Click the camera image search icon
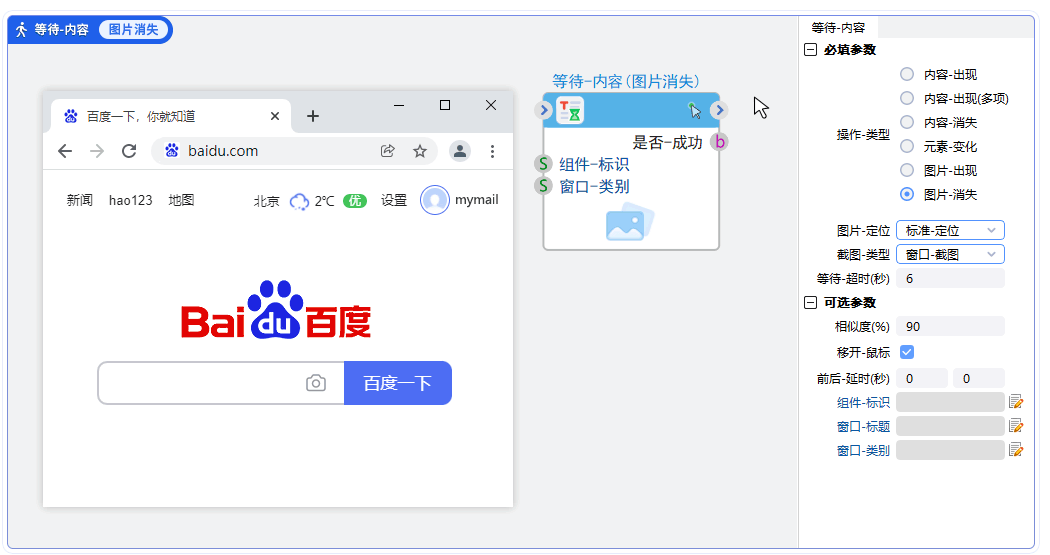 tap(316, 383)
